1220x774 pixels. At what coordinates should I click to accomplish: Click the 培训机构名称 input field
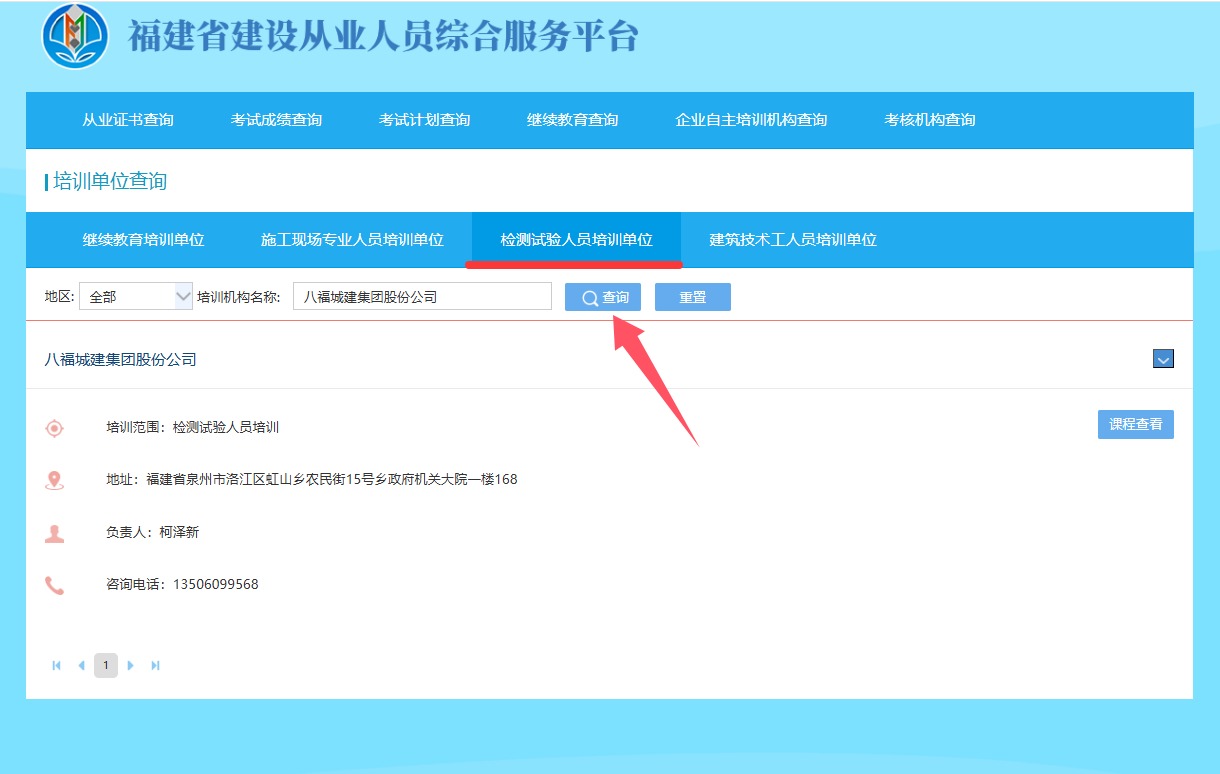(422, 295)
